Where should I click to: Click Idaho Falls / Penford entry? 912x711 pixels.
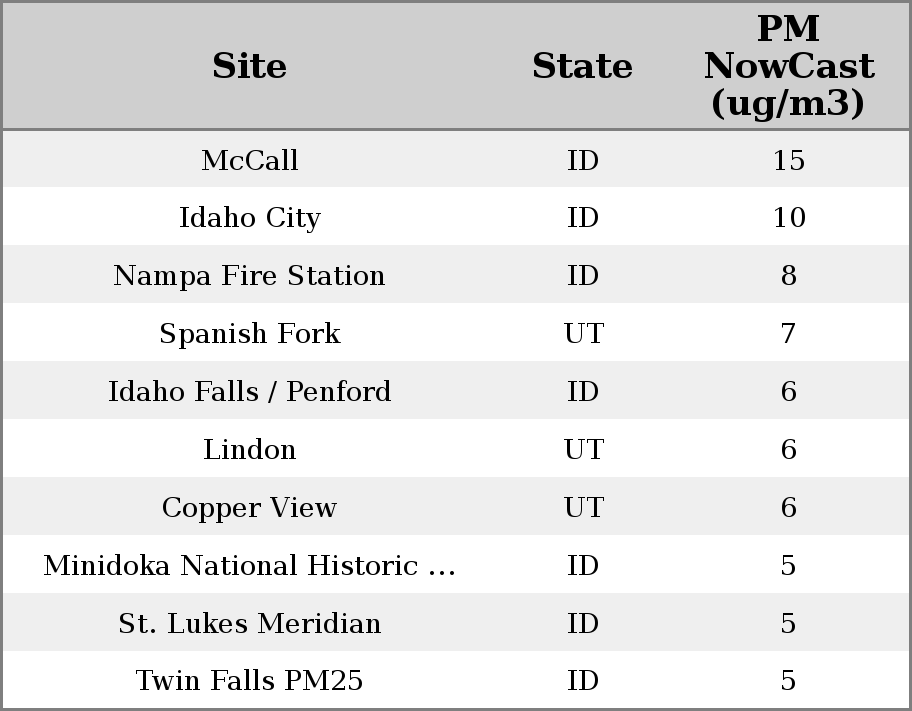coord(249,392)
